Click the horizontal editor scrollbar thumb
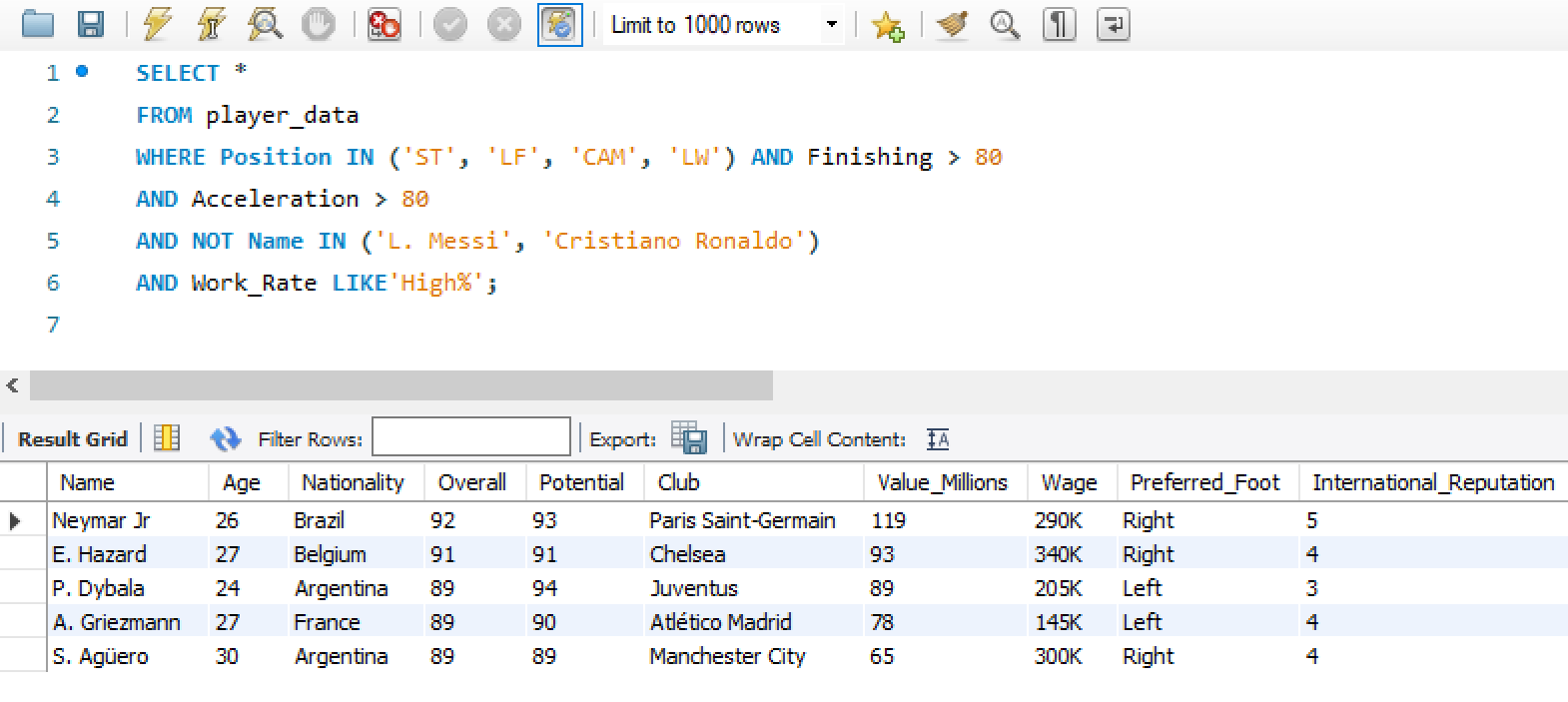 tap(401, 385)
